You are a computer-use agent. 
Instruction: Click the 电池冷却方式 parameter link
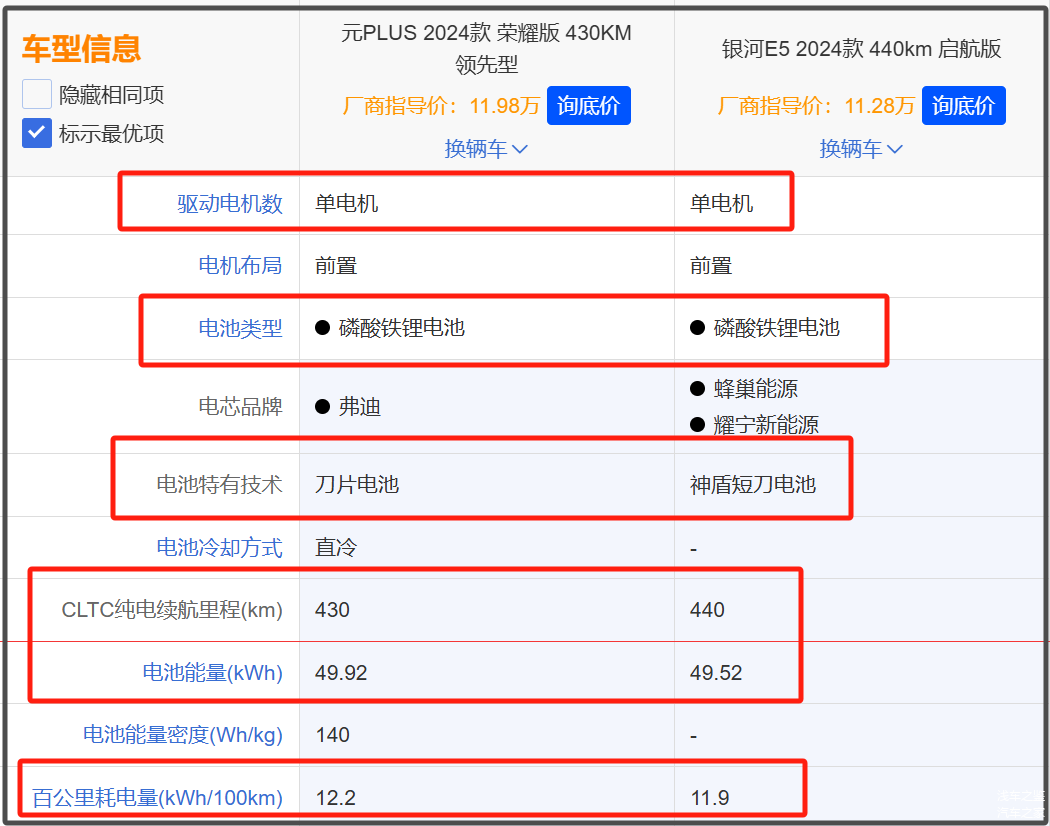tap(219, 547)
